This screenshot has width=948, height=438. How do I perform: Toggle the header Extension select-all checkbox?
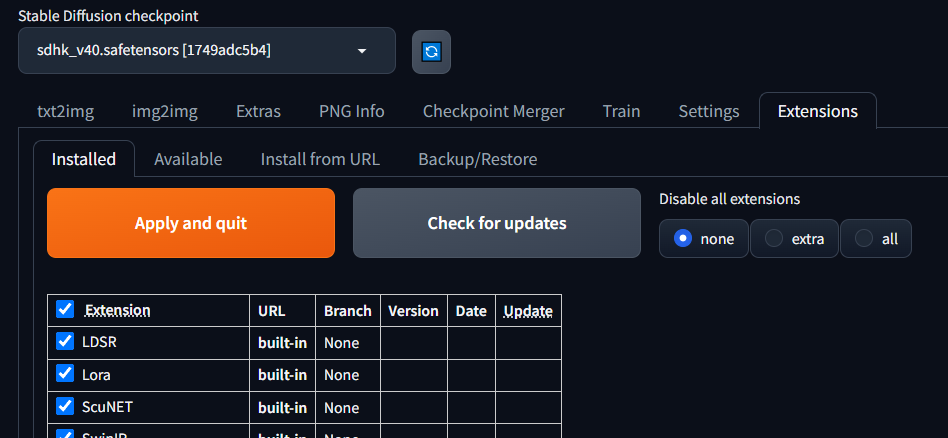pyautogui.click(x=65, y=309)
